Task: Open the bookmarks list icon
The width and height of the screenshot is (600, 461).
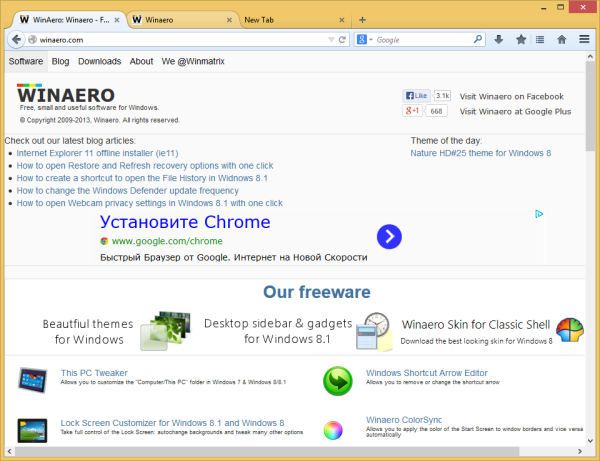Action: click(x=540, y=39)
